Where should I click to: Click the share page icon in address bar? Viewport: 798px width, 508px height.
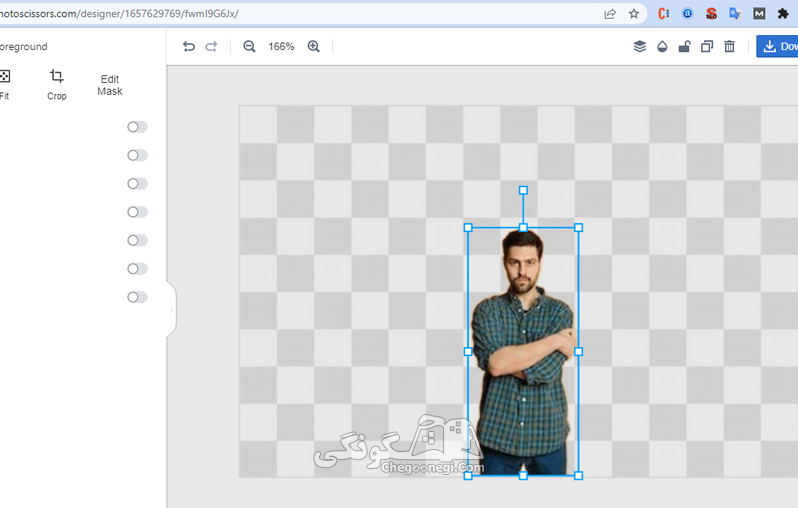(x=610, y=14)
